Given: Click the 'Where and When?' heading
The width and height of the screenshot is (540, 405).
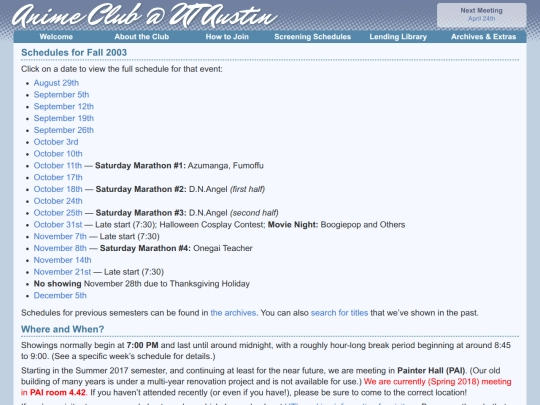Looking at the screenshot, I should coord(62,329).
